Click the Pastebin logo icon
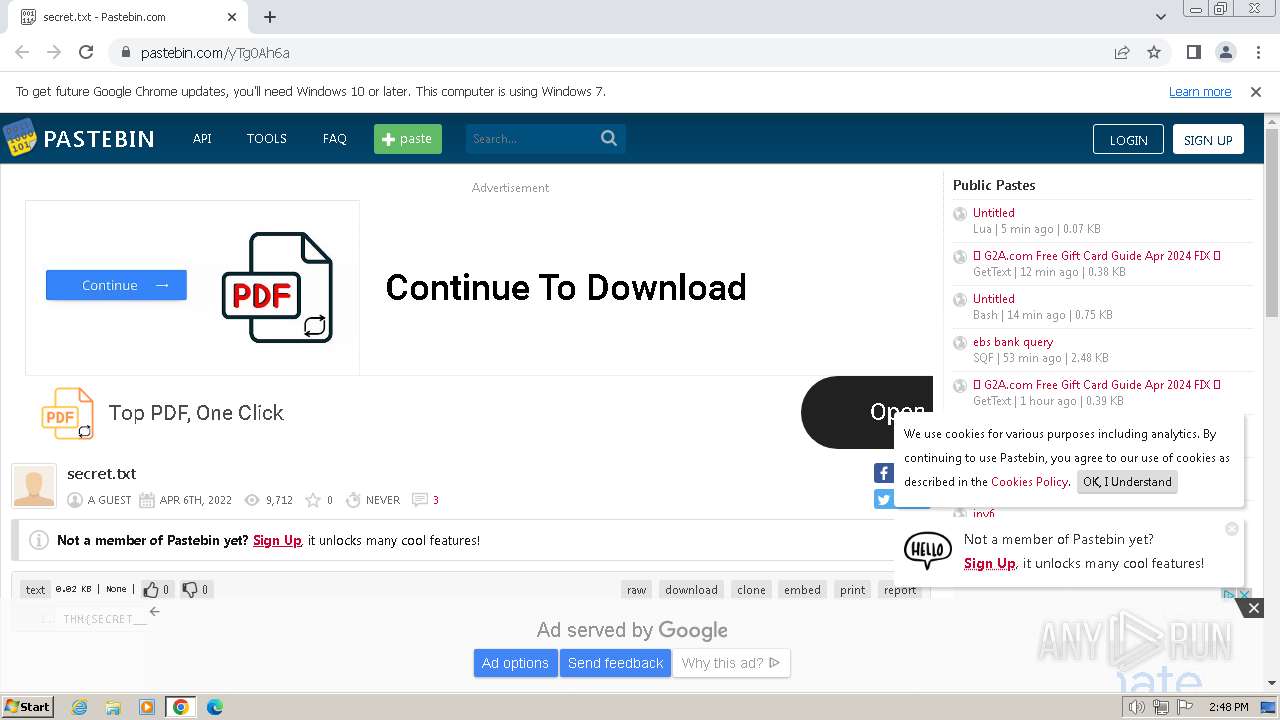 [x=19, y=138]
